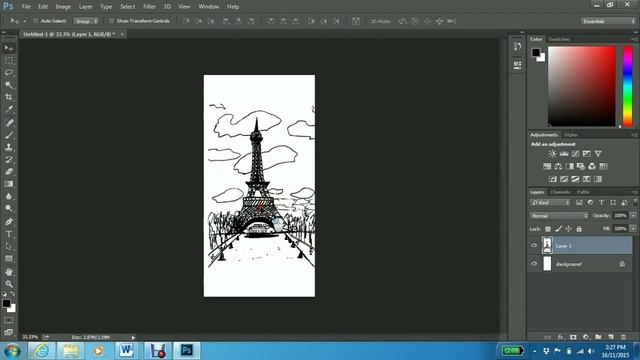Screen dimensions: 640x360
Task: Hide Layer 1 visibility eye
Action: [x=534, y=245]
